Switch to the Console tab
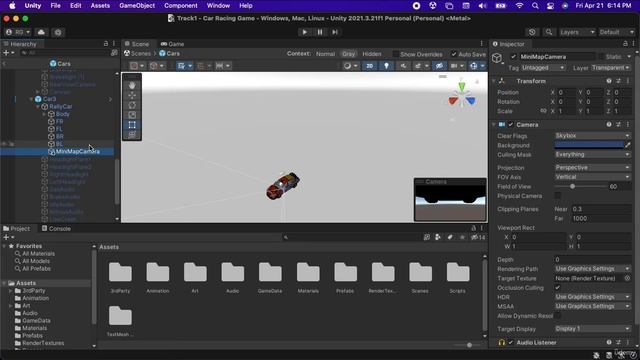This screenshot has width=640, height=360. [56, 229]
